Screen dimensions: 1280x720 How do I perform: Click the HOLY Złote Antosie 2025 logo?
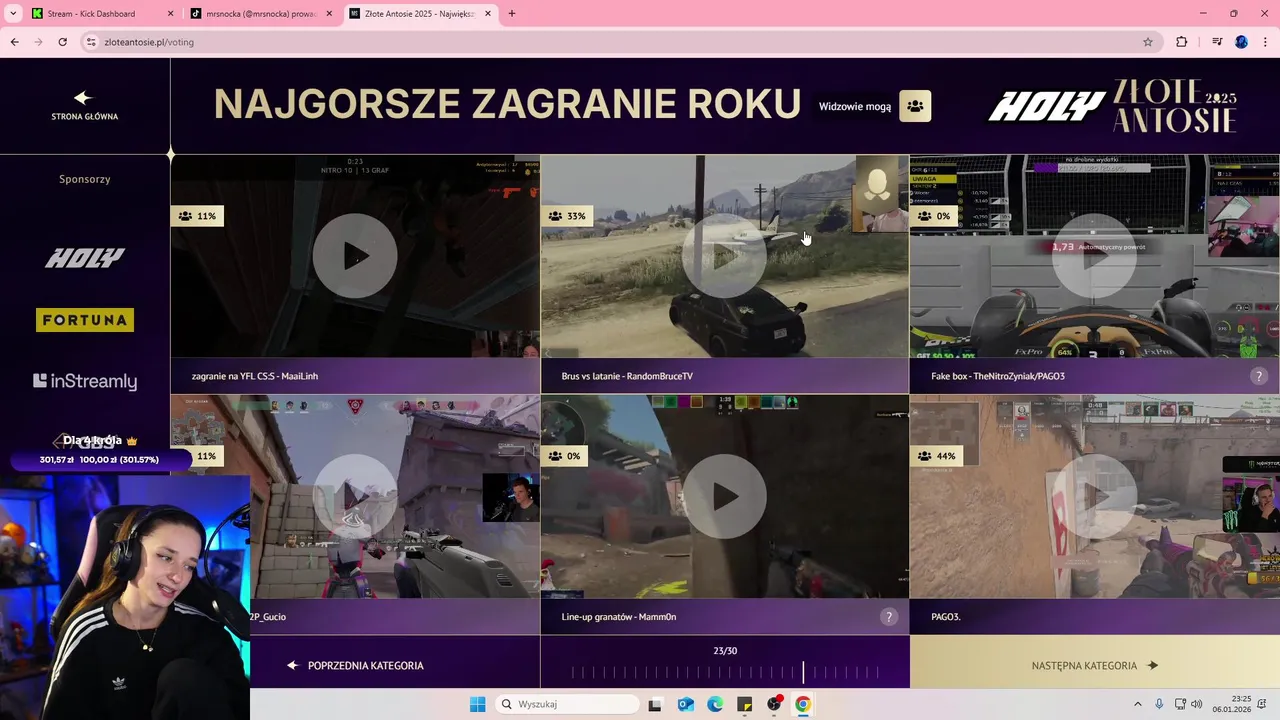tap(1113, 106)
